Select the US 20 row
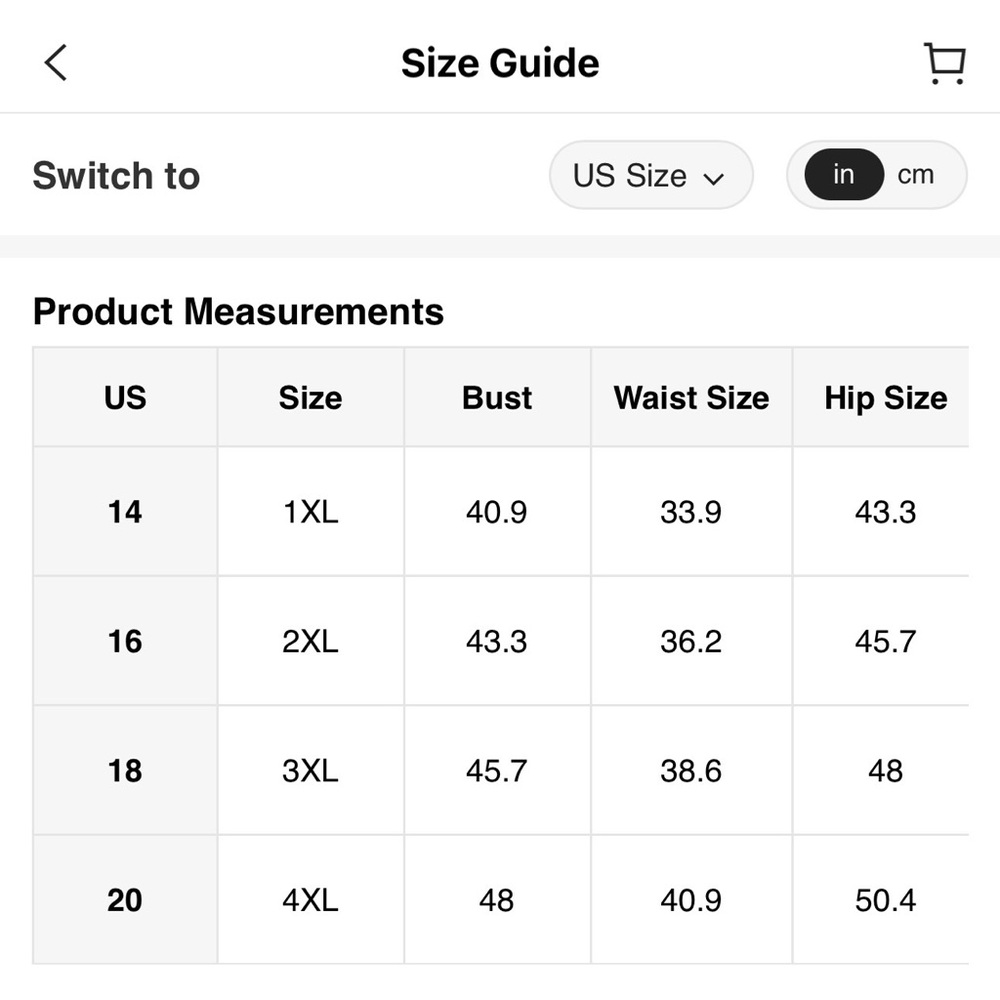The height and width of the screenshot is (1000, 1000). coord(125,900)
